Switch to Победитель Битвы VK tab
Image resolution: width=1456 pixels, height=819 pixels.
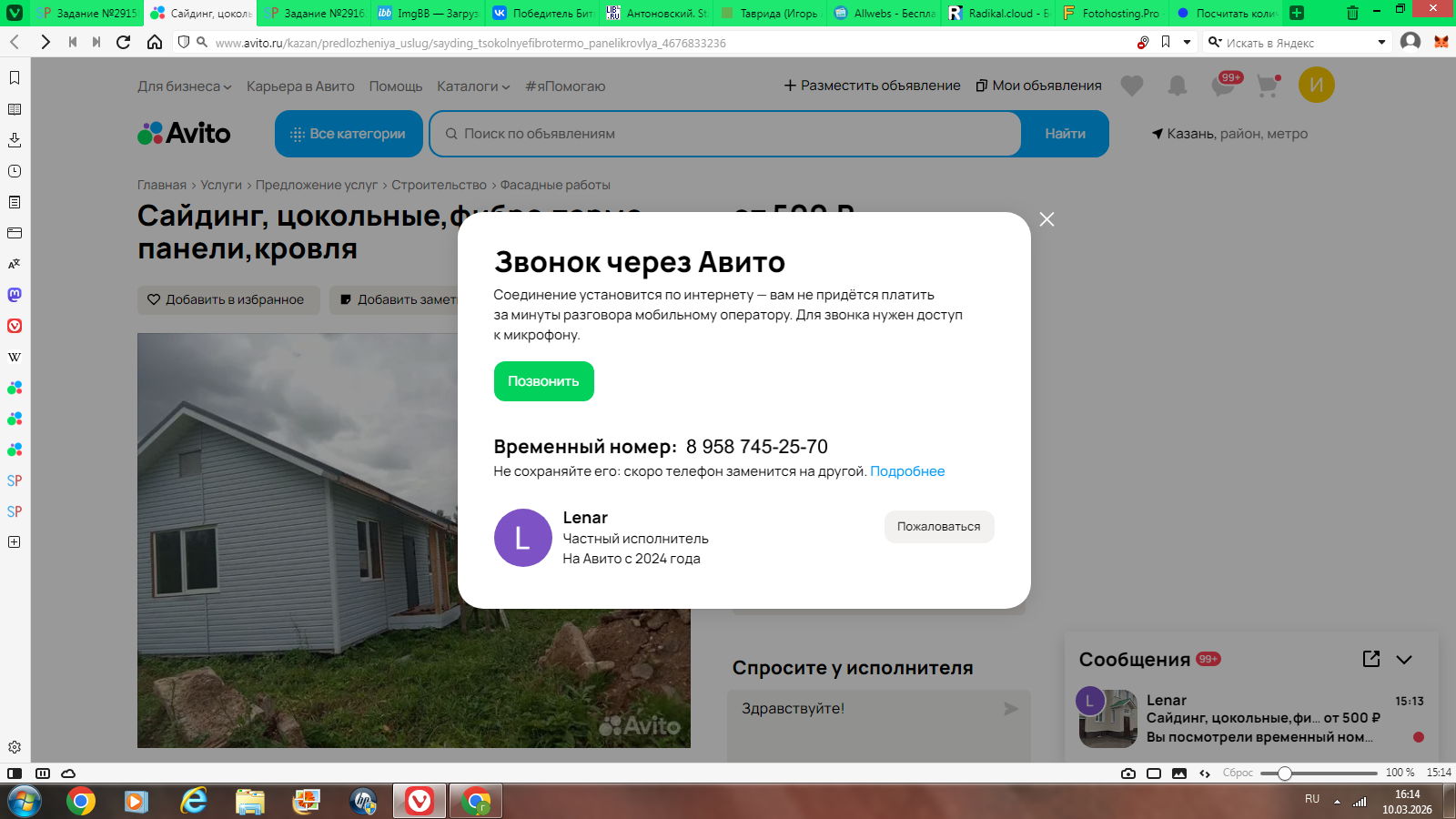click(542, 13)
